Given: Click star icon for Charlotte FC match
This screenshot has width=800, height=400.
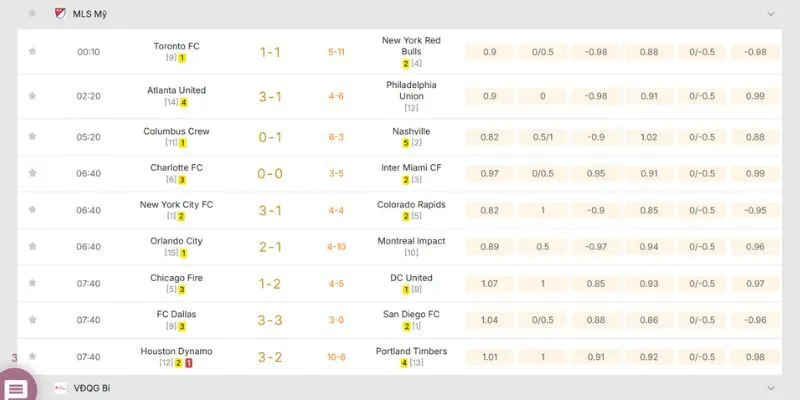Looking at the screenshot, I should pyautogui.click(x=32, y=174).
